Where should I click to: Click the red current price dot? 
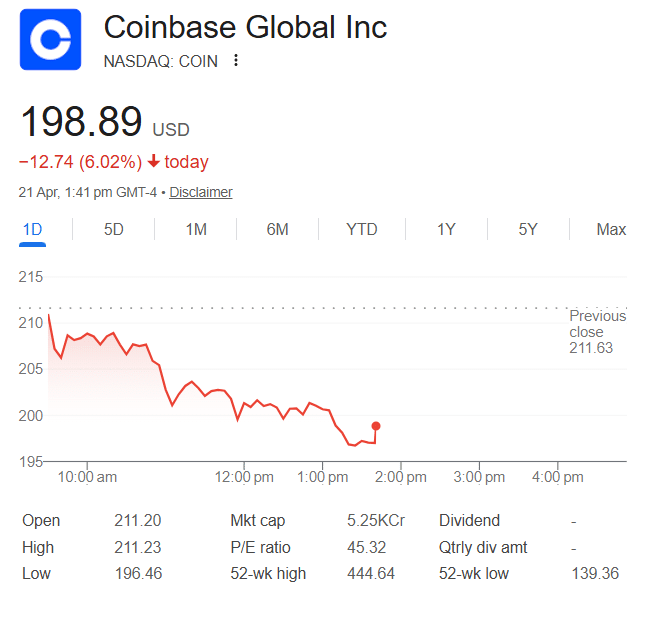(x=375, y=426)
